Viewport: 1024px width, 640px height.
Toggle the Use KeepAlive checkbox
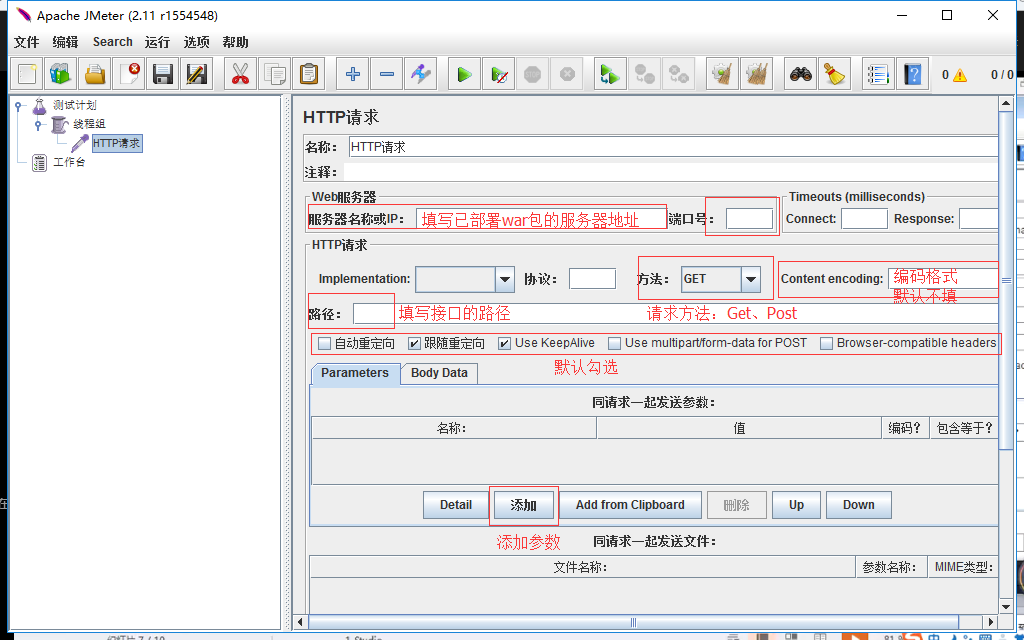tap(504, 343)
